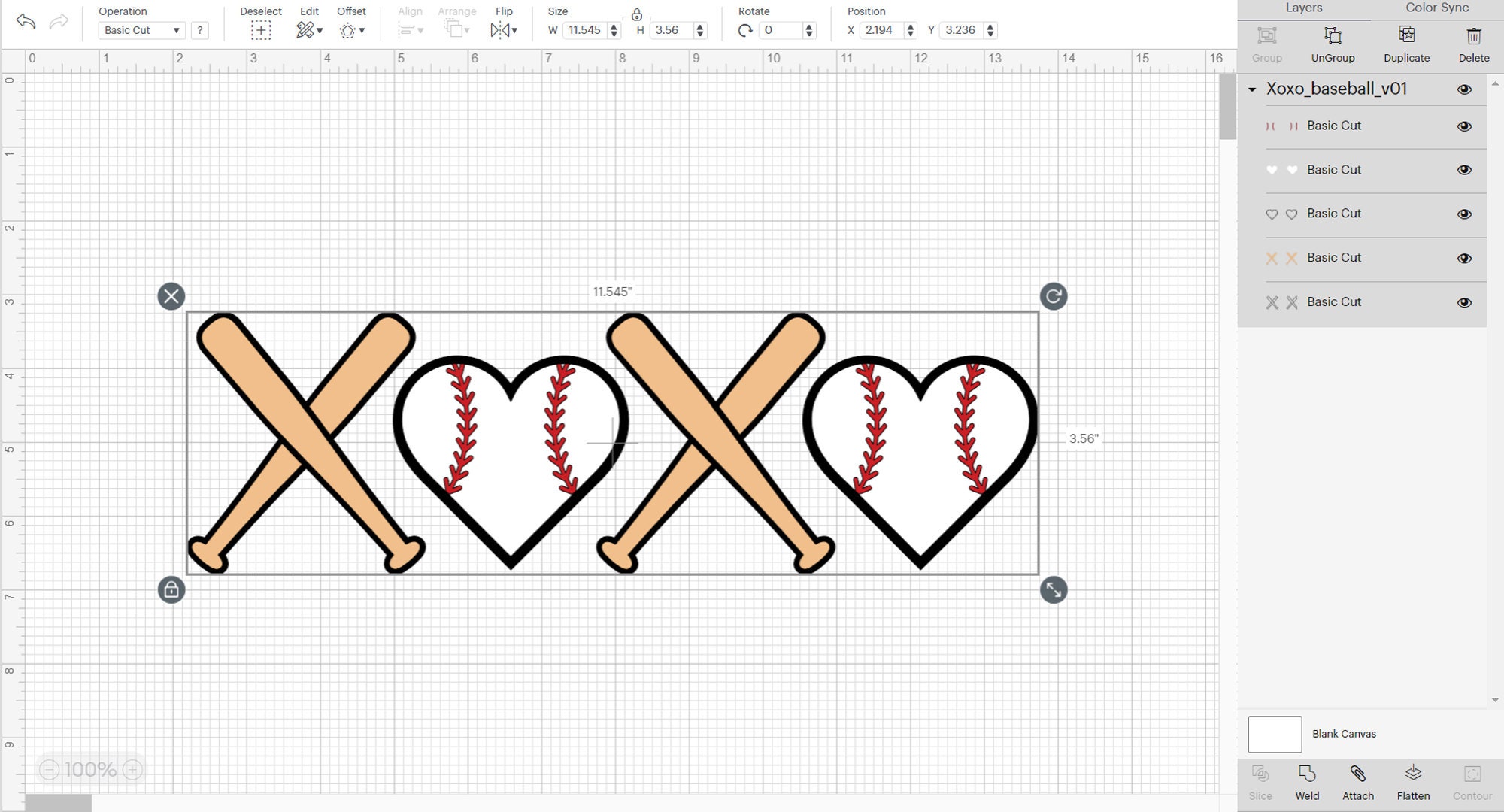1504x812 pixels.
Task: Click the UnGroup button
Action: [x=1333, y=43]
